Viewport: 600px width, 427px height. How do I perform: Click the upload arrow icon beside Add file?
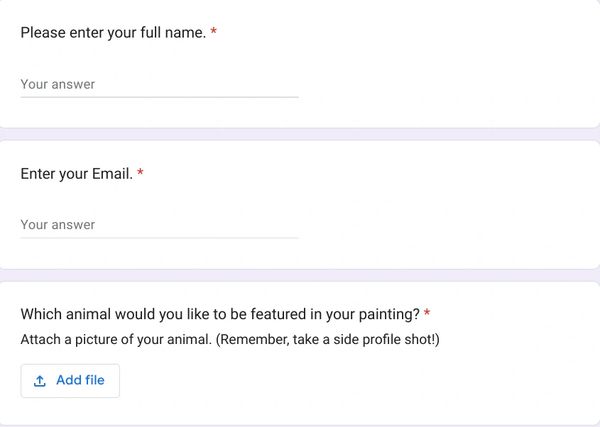pyautogui.click(x=40, y=381)
